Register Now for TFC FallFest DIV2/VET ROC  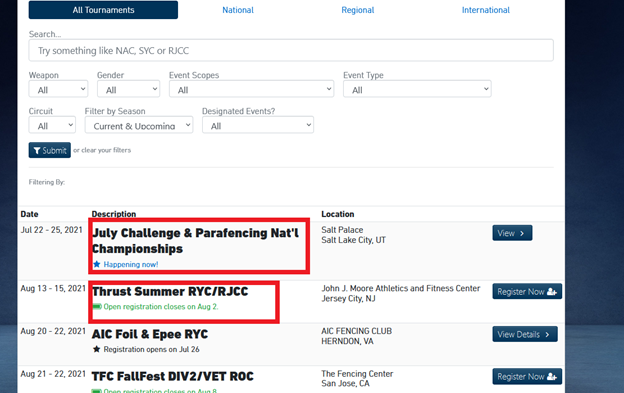click(x=527, y=376)
